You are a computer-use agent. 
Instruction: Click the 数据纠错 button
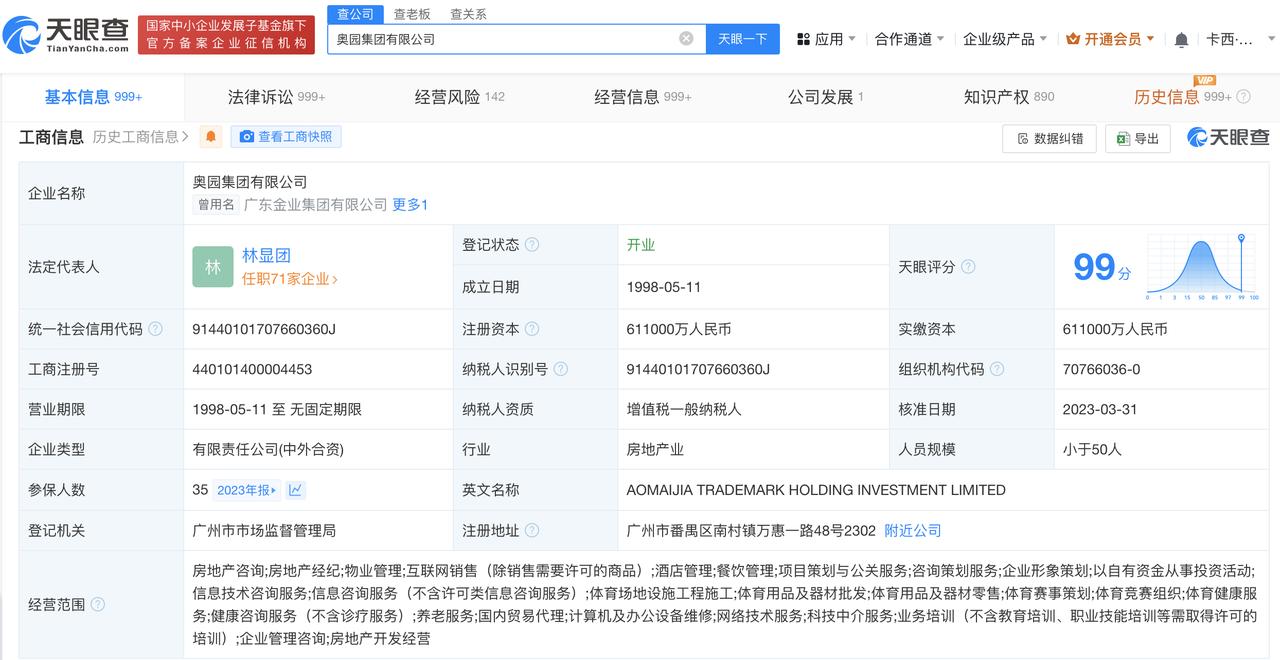click(1049, 138)
